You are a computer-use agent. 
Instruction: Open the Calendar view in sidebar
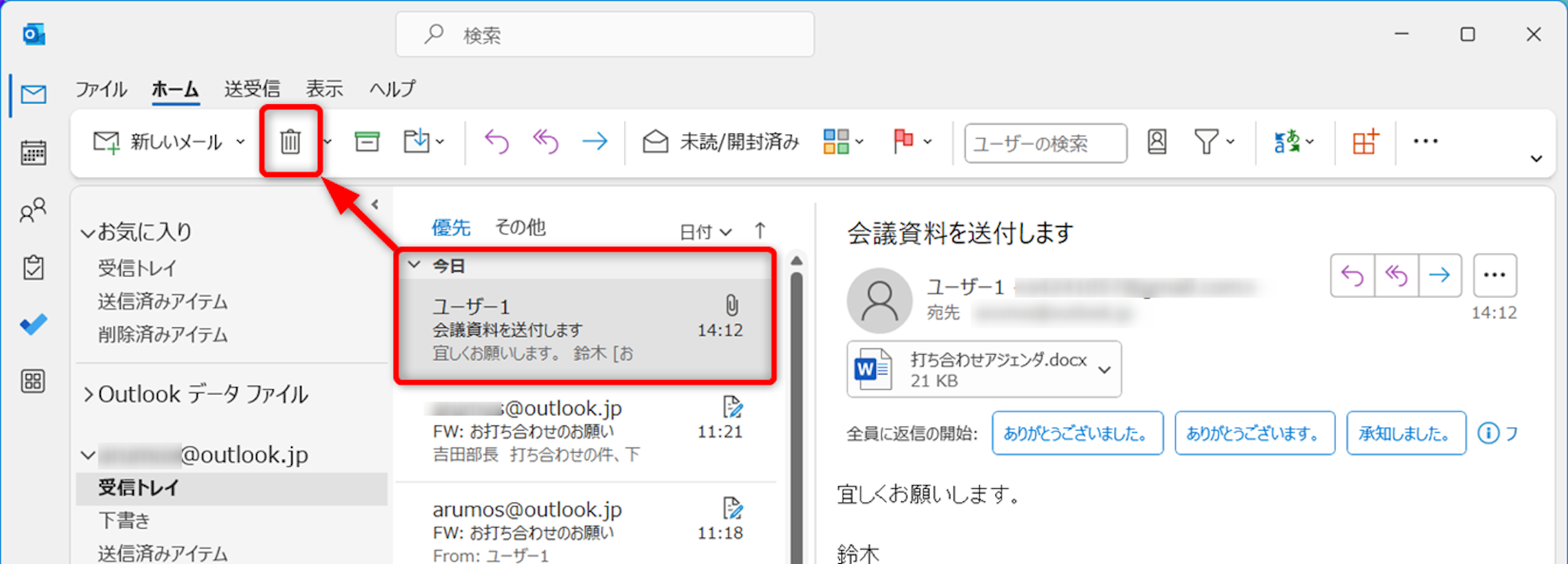point(33,152)
